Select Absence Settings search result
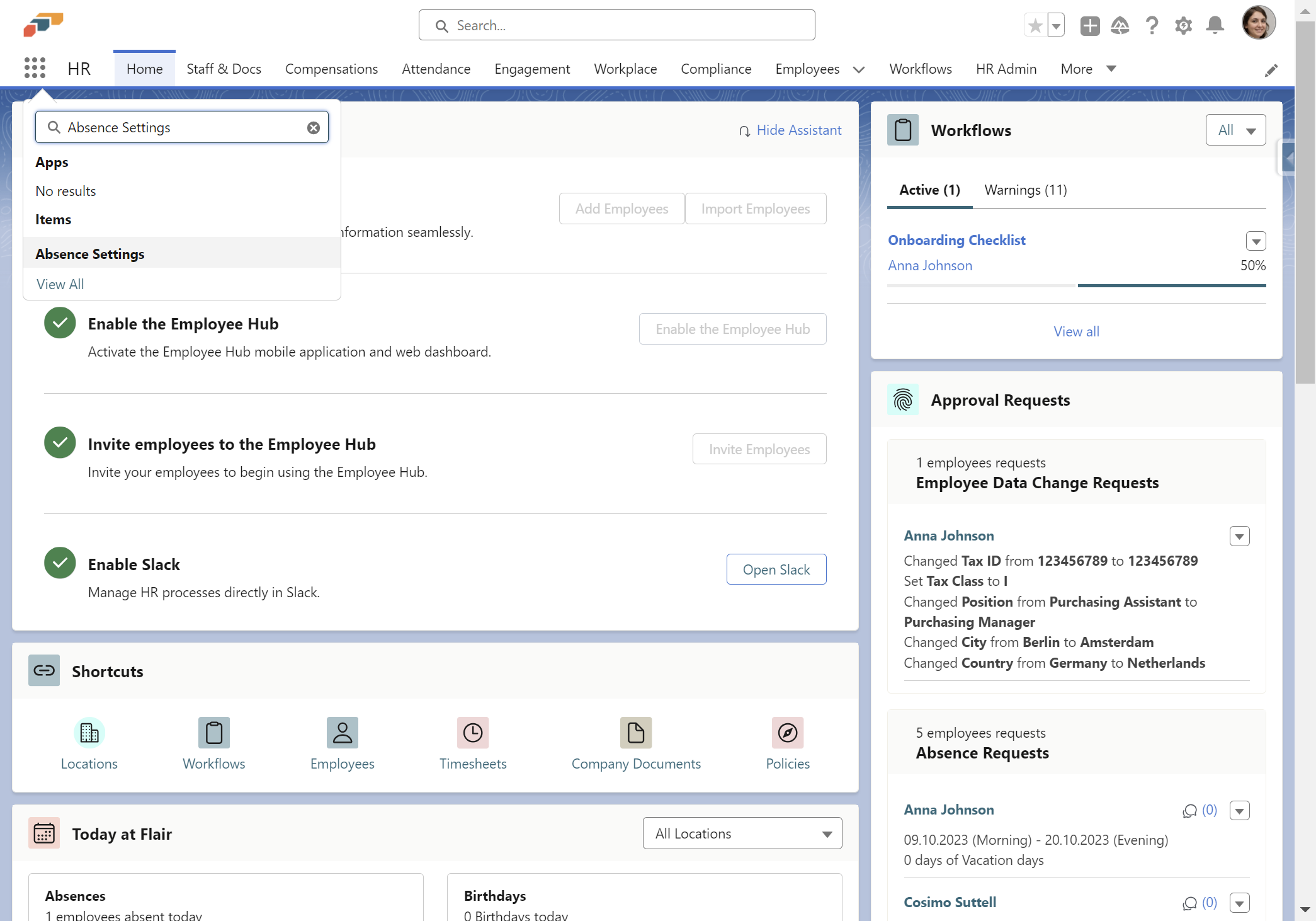Image resolution: width=1316 pixels, height=921 pixels. coord(90,254)
